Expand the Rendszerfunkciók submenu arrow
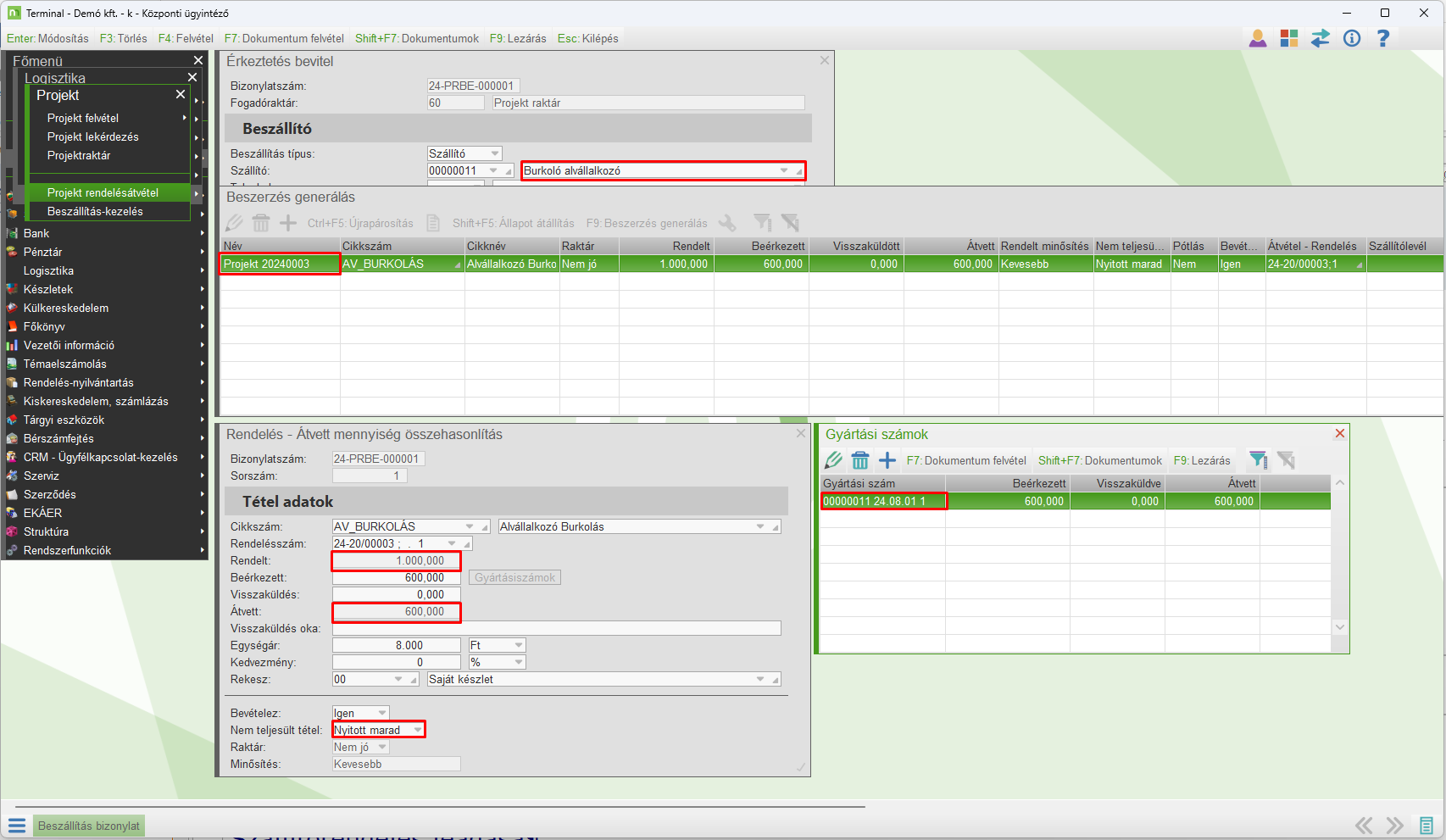Screen dimensions: 1446x840 [x=203, y=550]
